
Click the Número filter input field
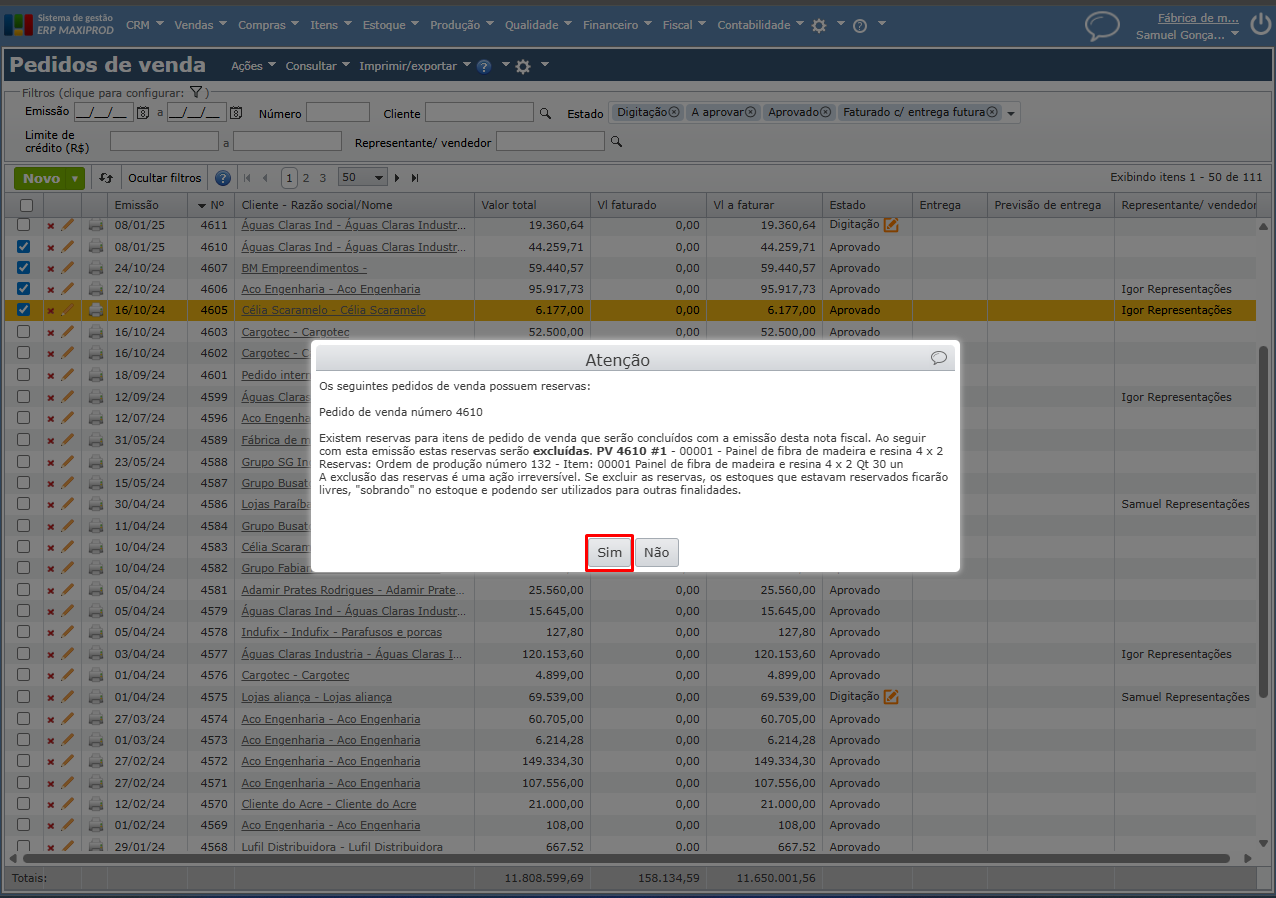(338, 113)
